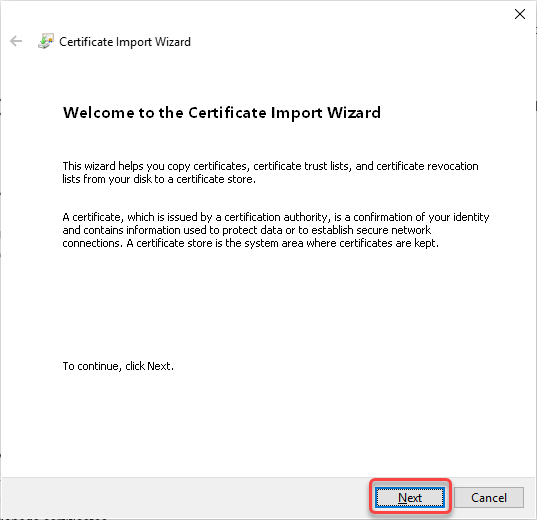Click the line and contains information used
The height and width of the screenshot is (520, 537).
tap(247, 230)
